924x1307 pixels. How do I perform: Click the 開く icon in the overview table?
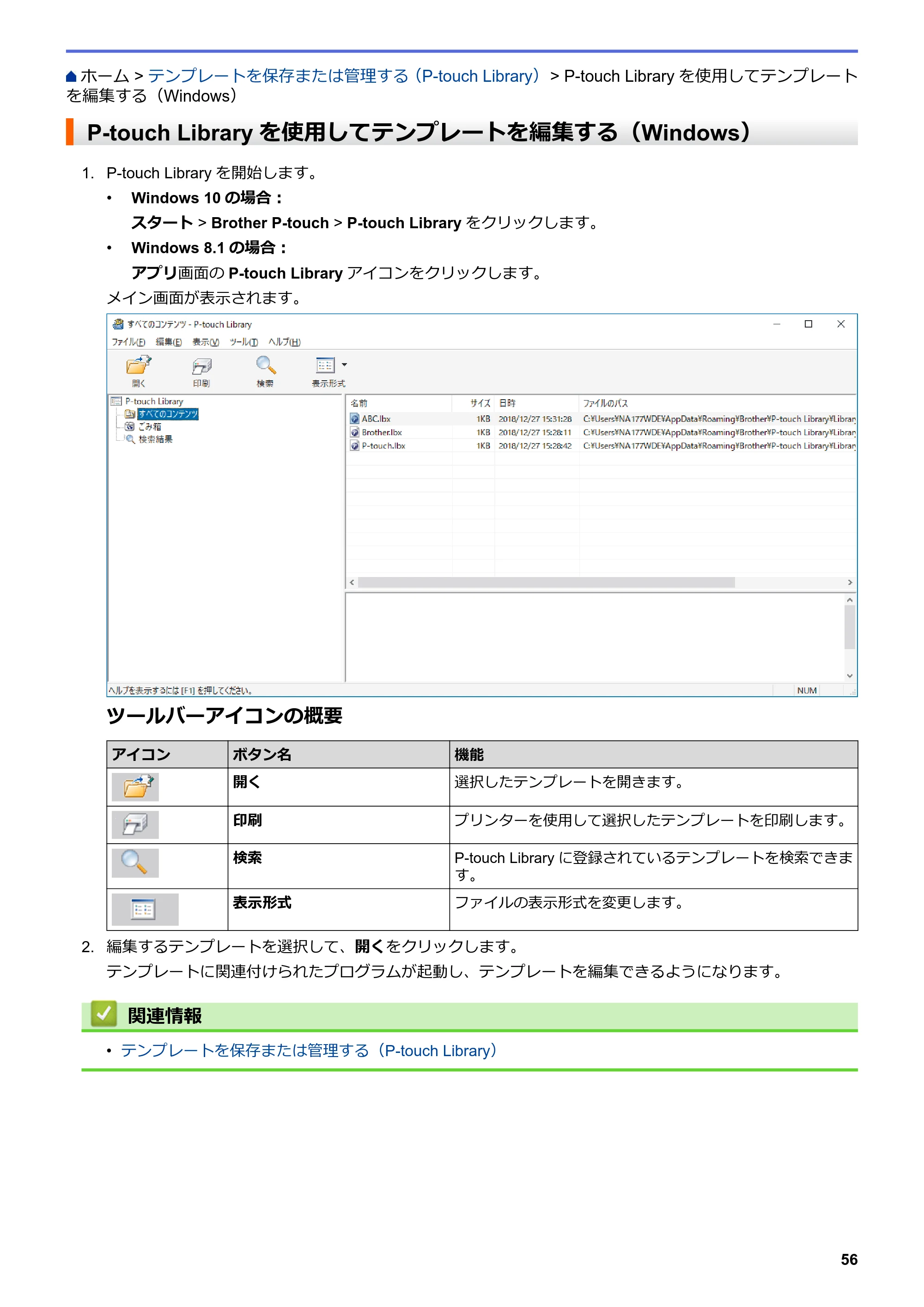135,787
